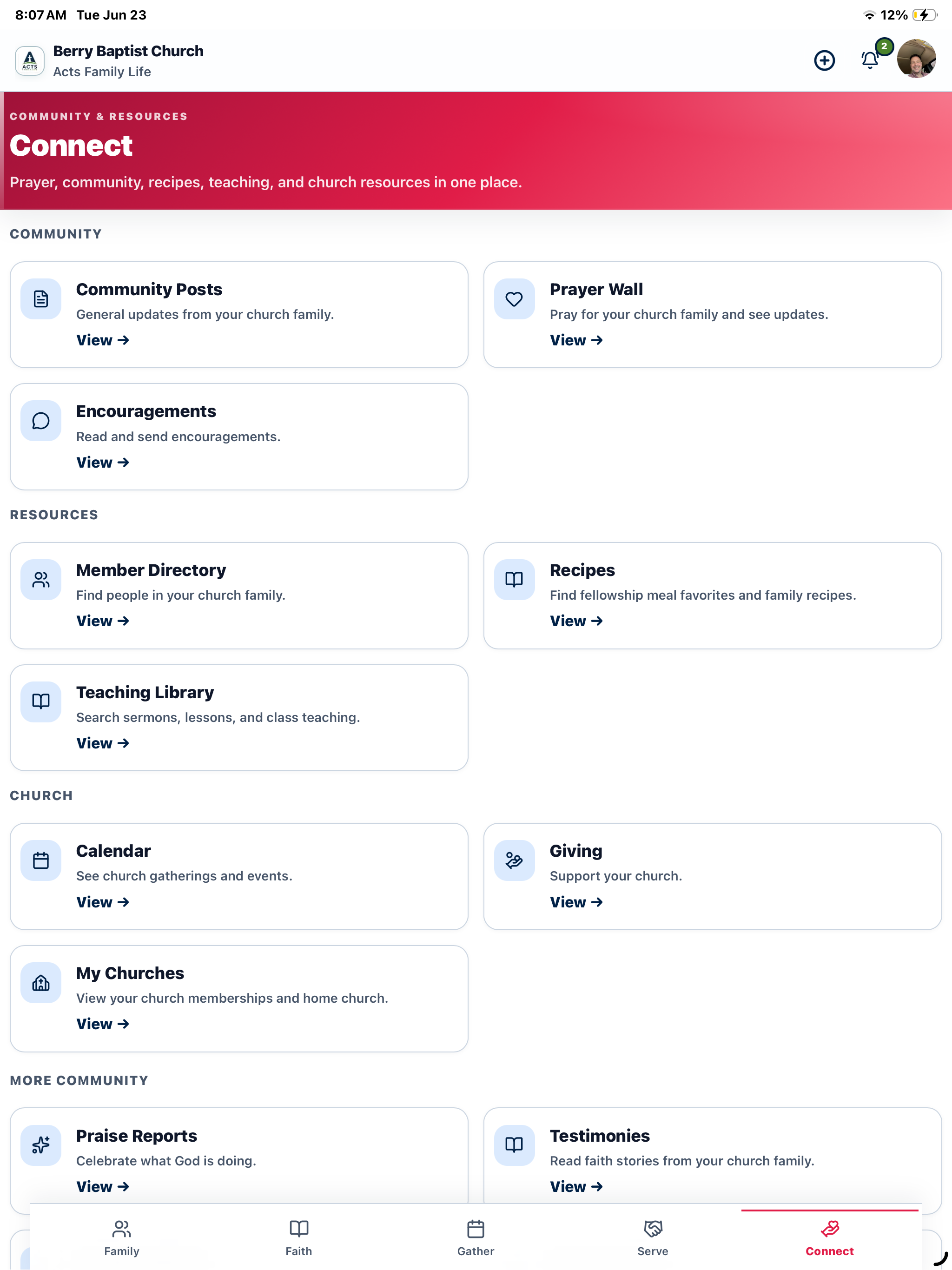View Encouragements

click(103, 462)
